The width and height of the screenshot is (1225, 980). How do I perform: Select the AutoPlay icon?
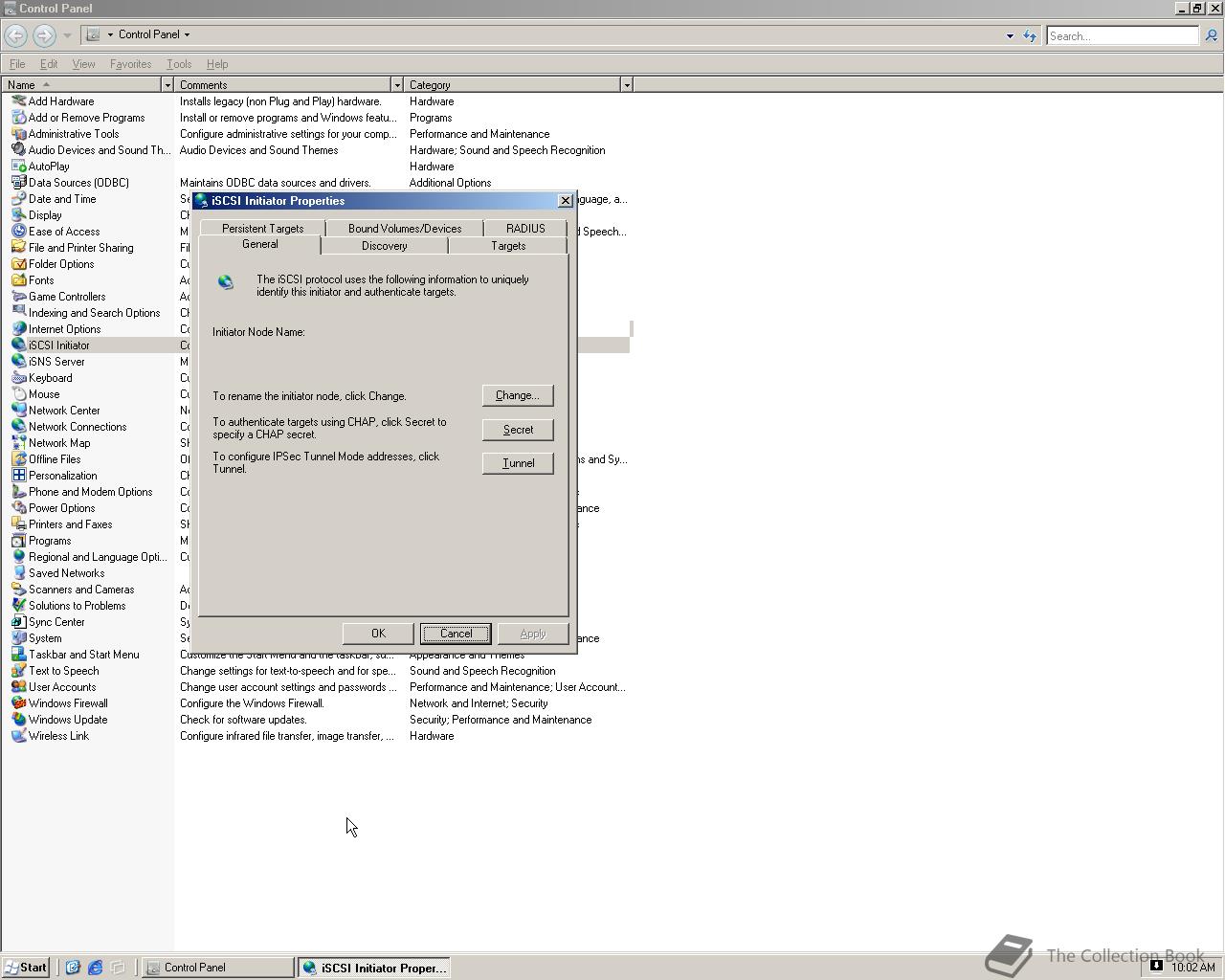[18, 167]
